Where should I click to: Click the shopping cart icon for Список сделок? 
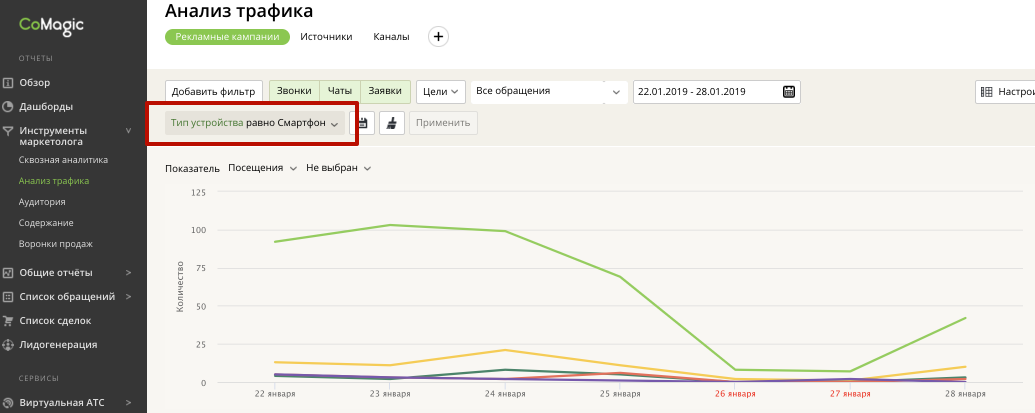pyautogui.click(x=8, y=321)
